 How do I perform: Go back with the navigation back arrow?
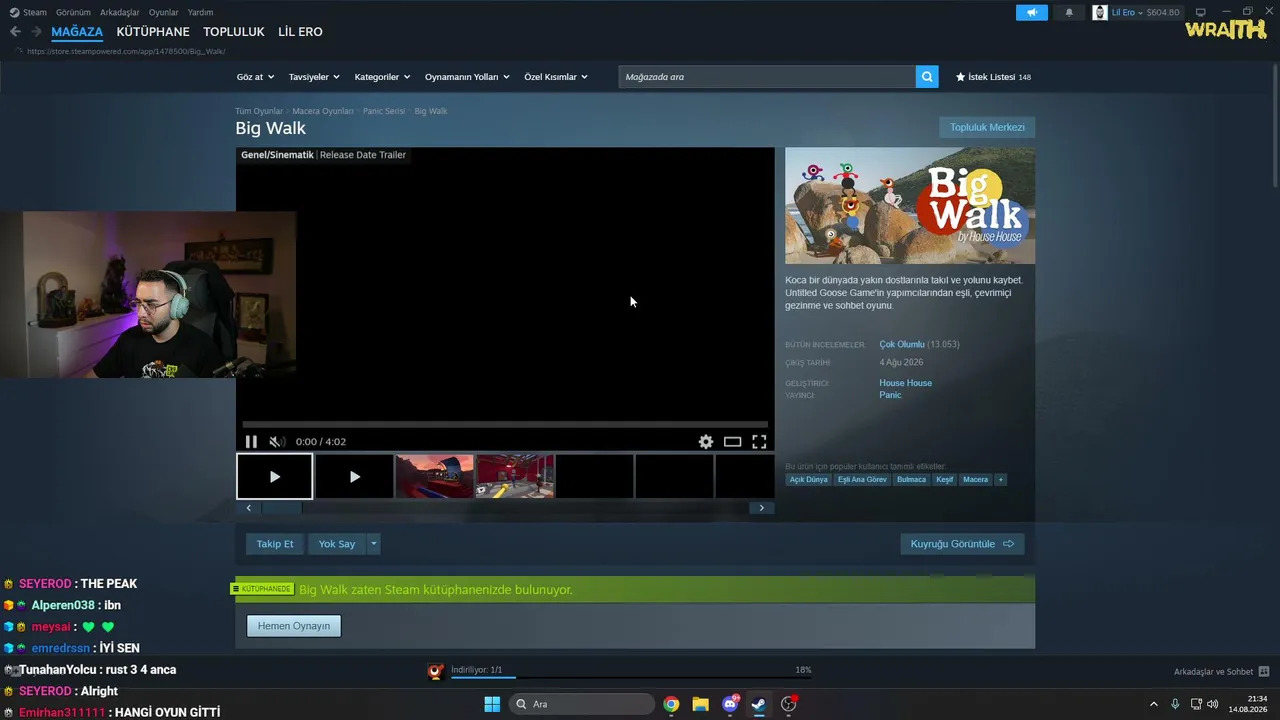point(15,32)
